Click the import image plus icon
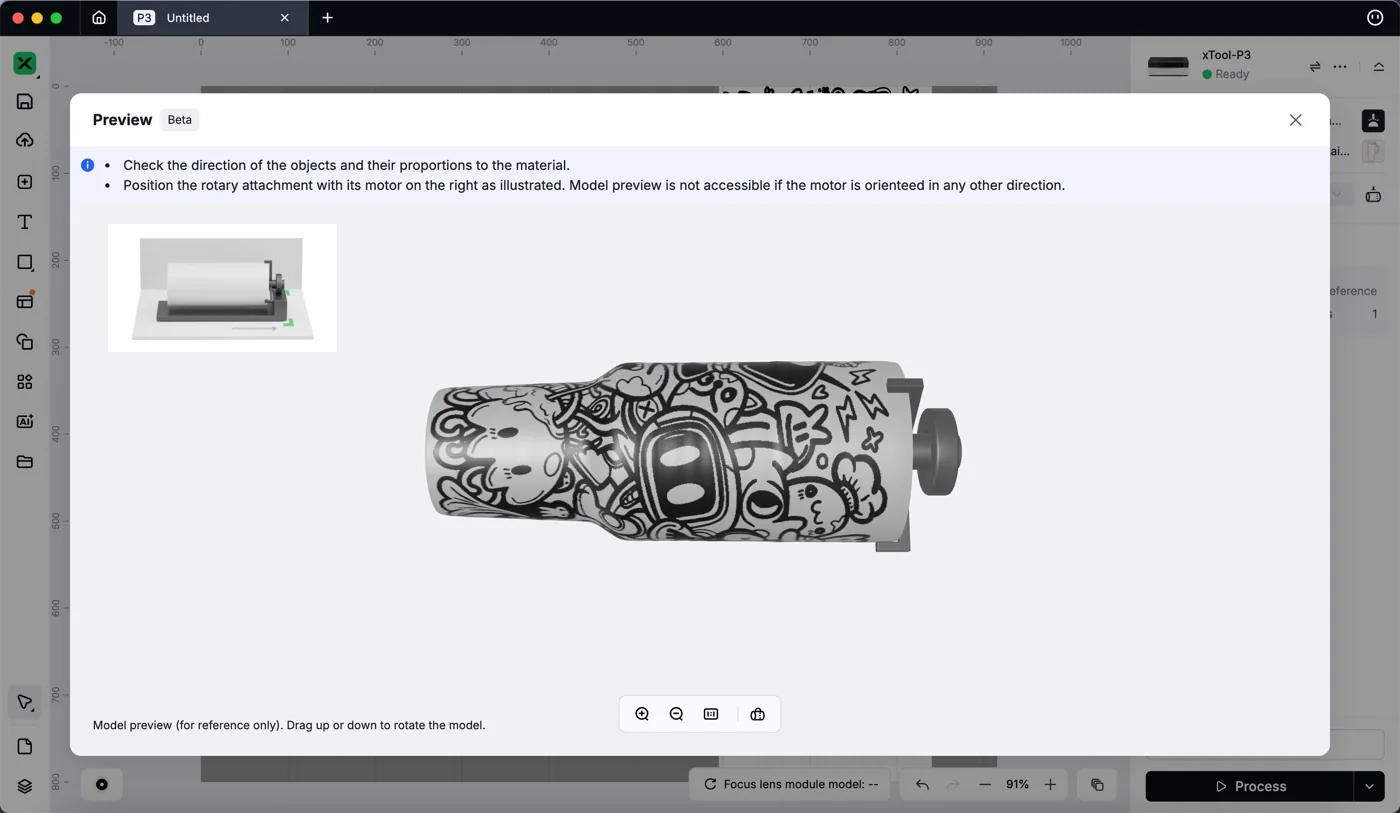1400x813 pixels. click(25, 182)
